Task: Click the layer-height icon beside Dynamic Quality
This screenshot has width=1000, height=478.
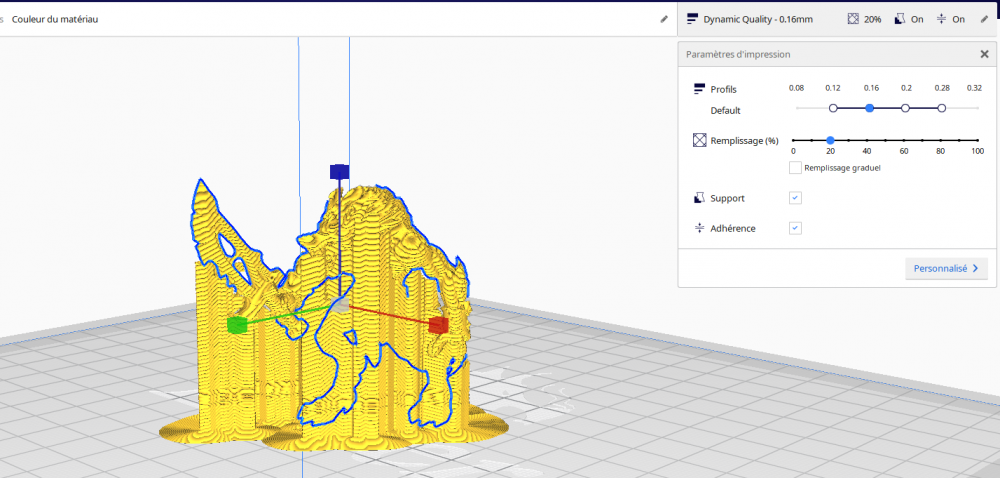Action: [692, 19]
